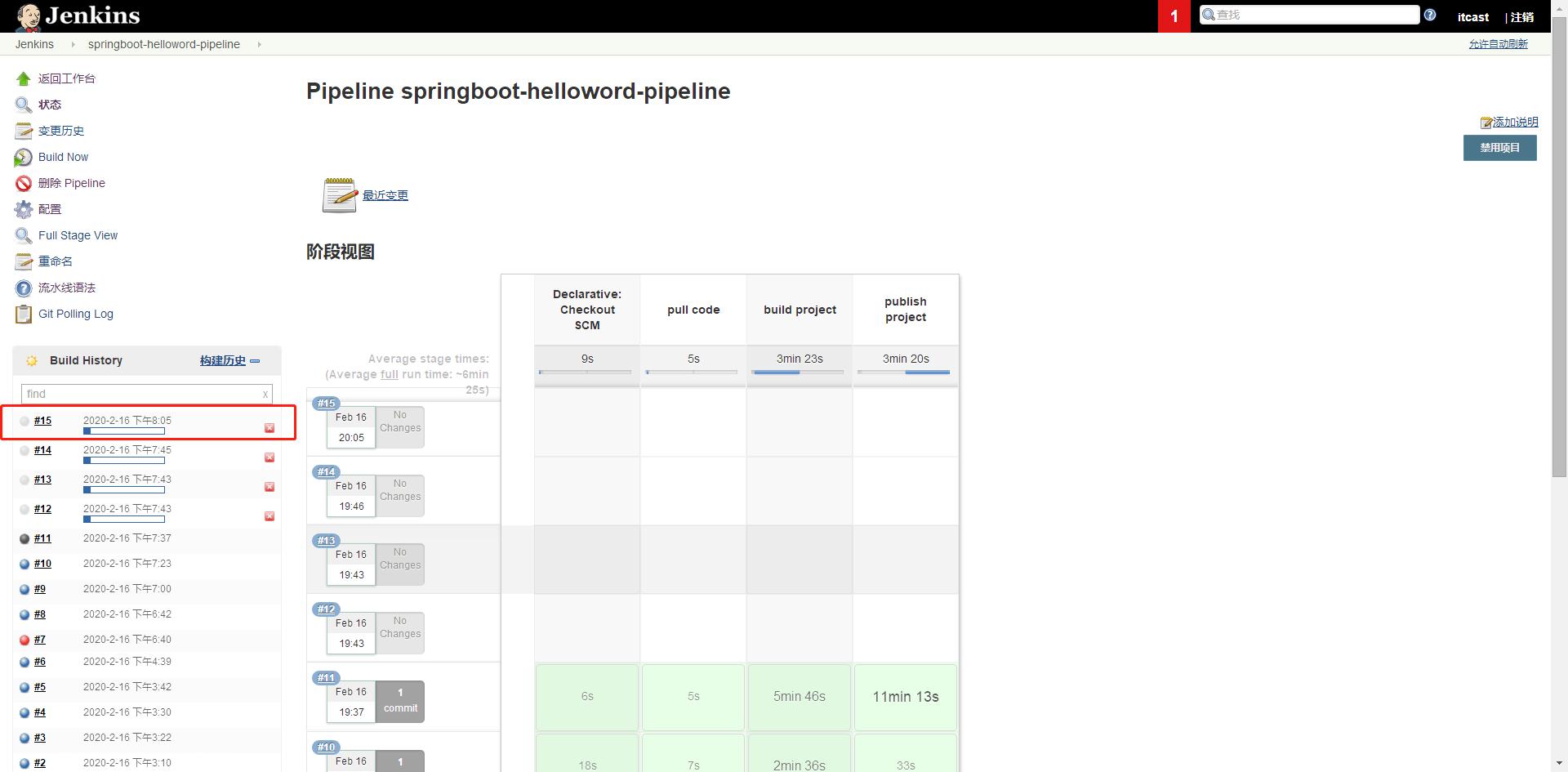Click the sun weather icon in Build History
The image size is (1568, 772).
32,361
